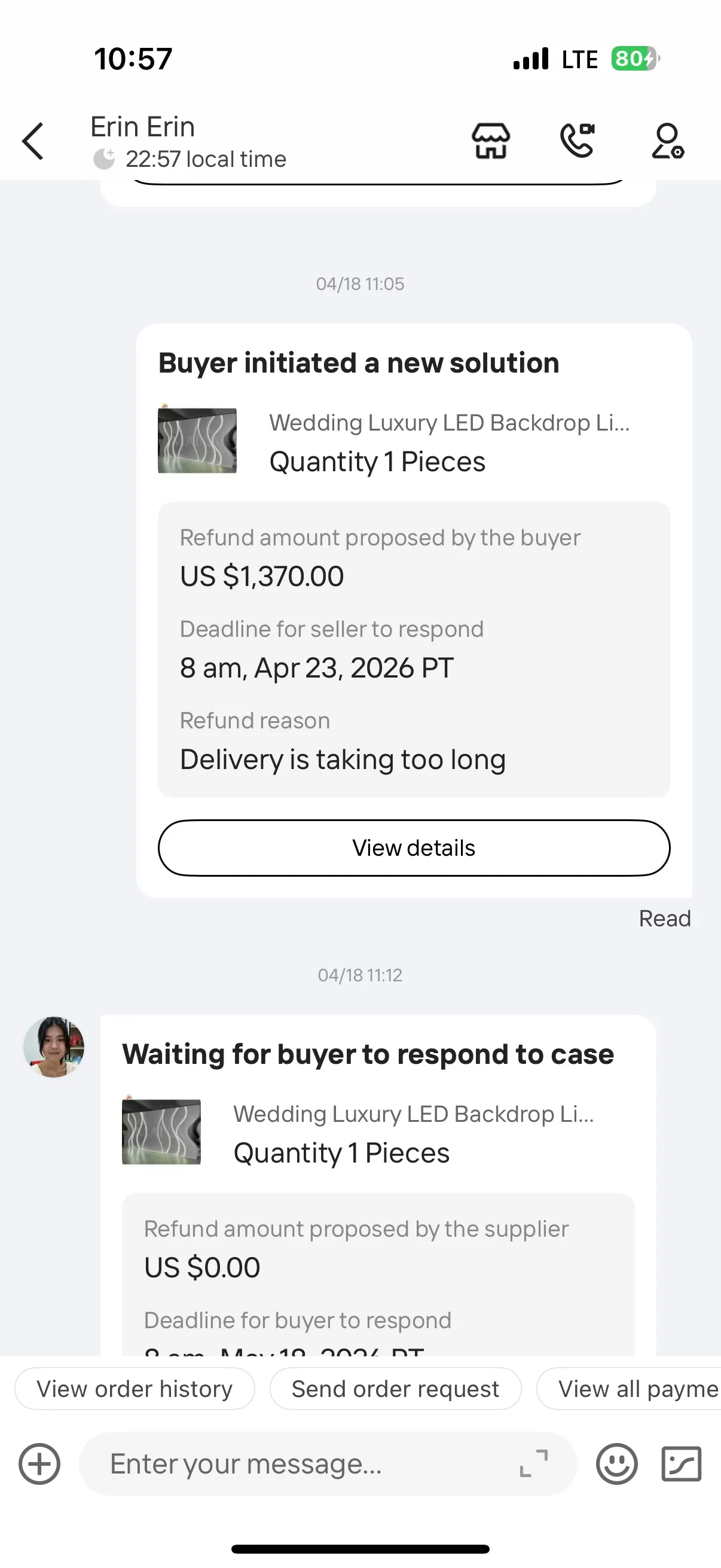Tap Waiting for buyer to respond heading
Image resolution: width=721 pixels, height=1568 pixels.
coord(368,1054)
